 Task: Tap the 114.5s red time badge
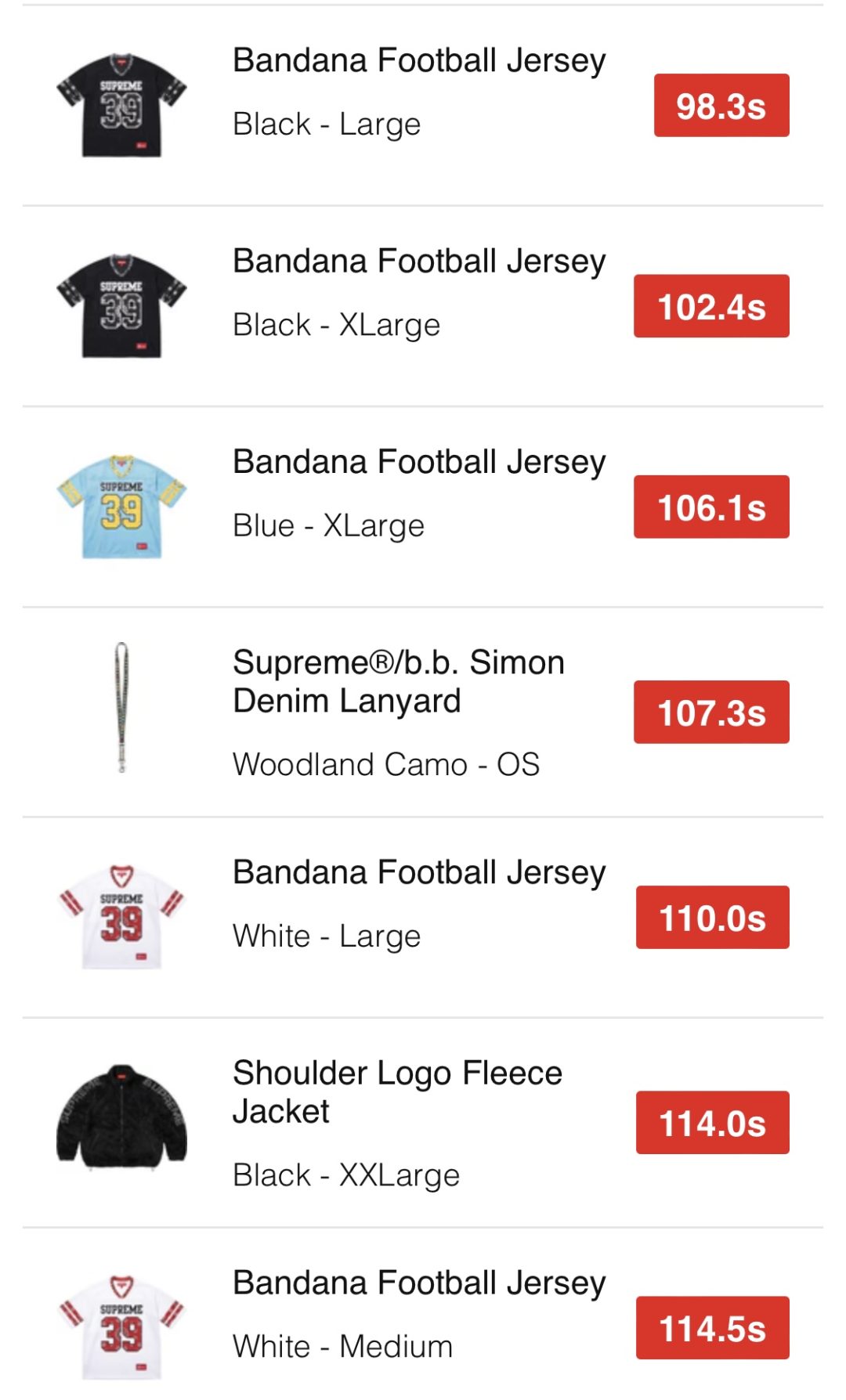(x=712, y=1328)
